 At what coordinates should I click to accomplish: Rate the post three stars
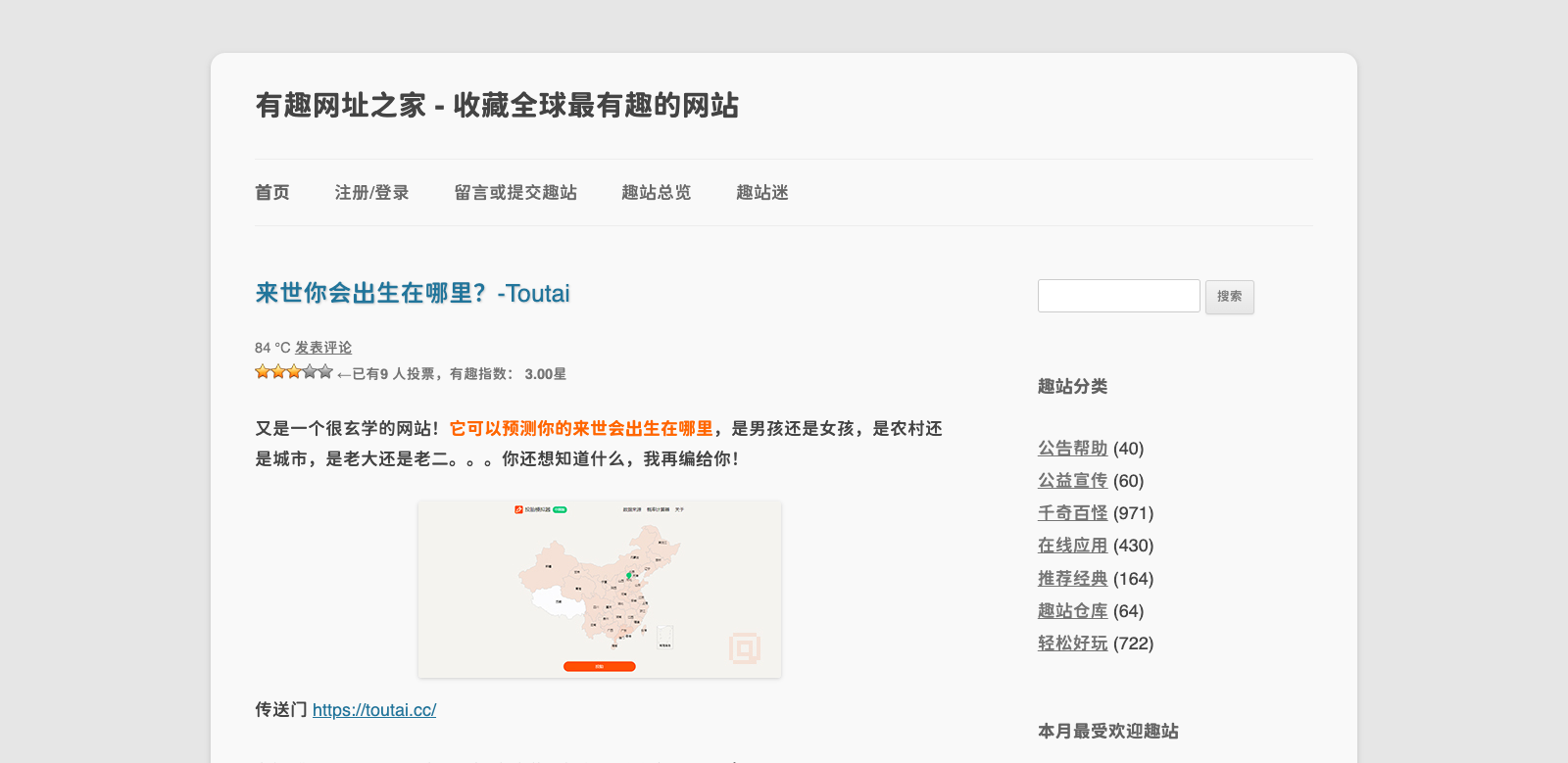click(293, 372)
